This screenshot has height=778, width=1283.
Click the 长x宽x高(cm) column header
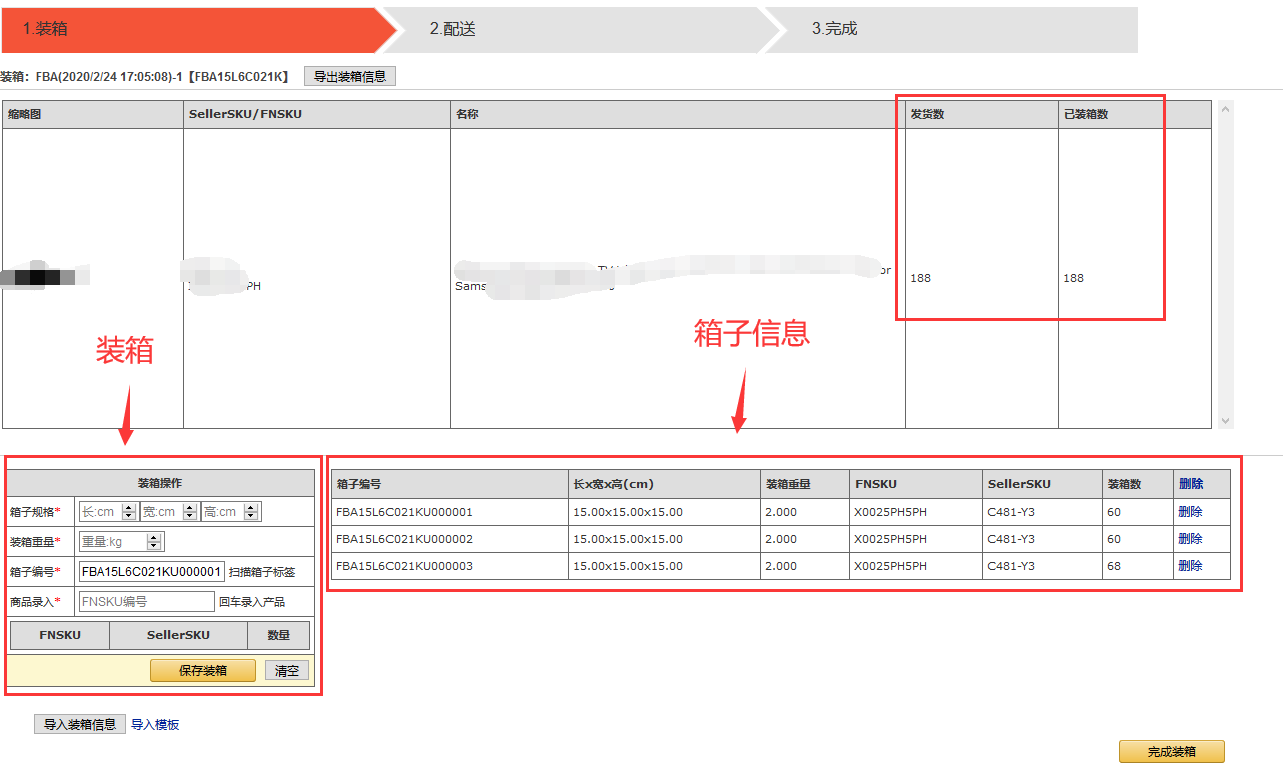click(x=665, y=484)
